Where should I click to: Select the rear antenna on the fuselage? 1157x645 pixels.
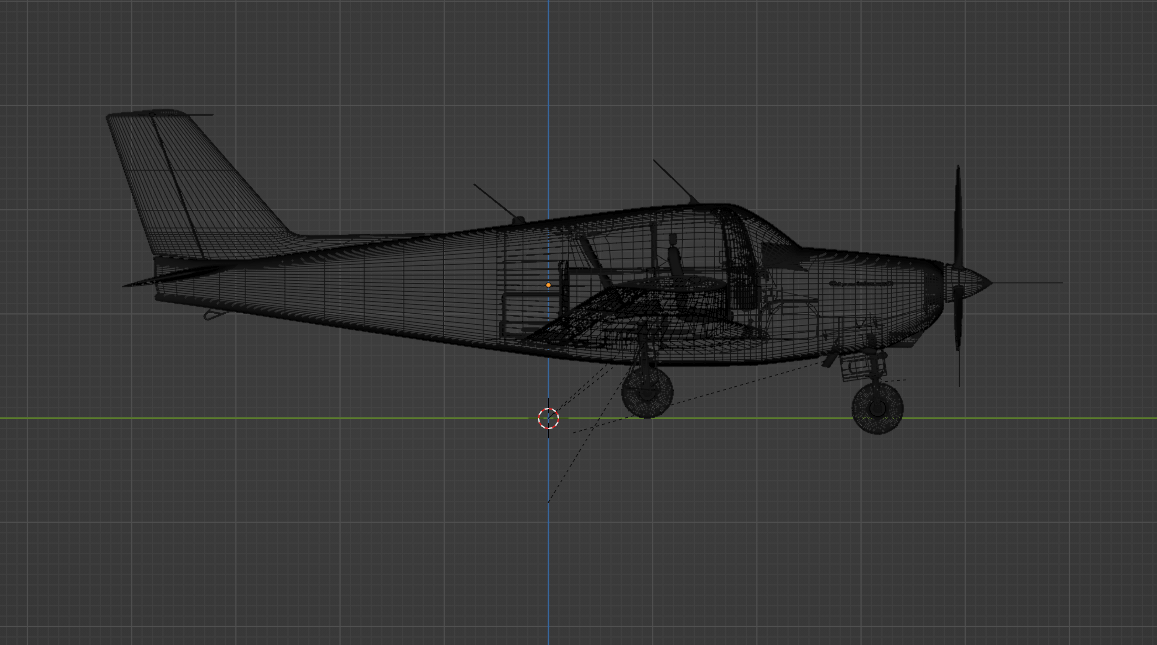click(x=499, y=204)
